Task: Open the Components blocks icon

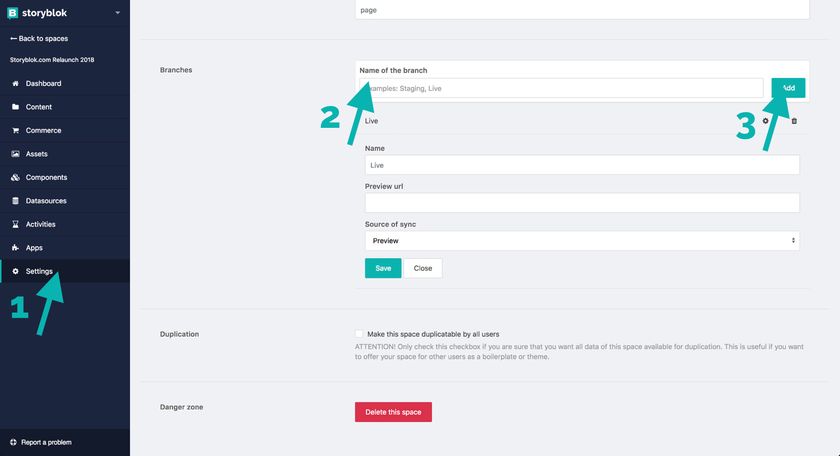Action: click(x=15, y=177)
